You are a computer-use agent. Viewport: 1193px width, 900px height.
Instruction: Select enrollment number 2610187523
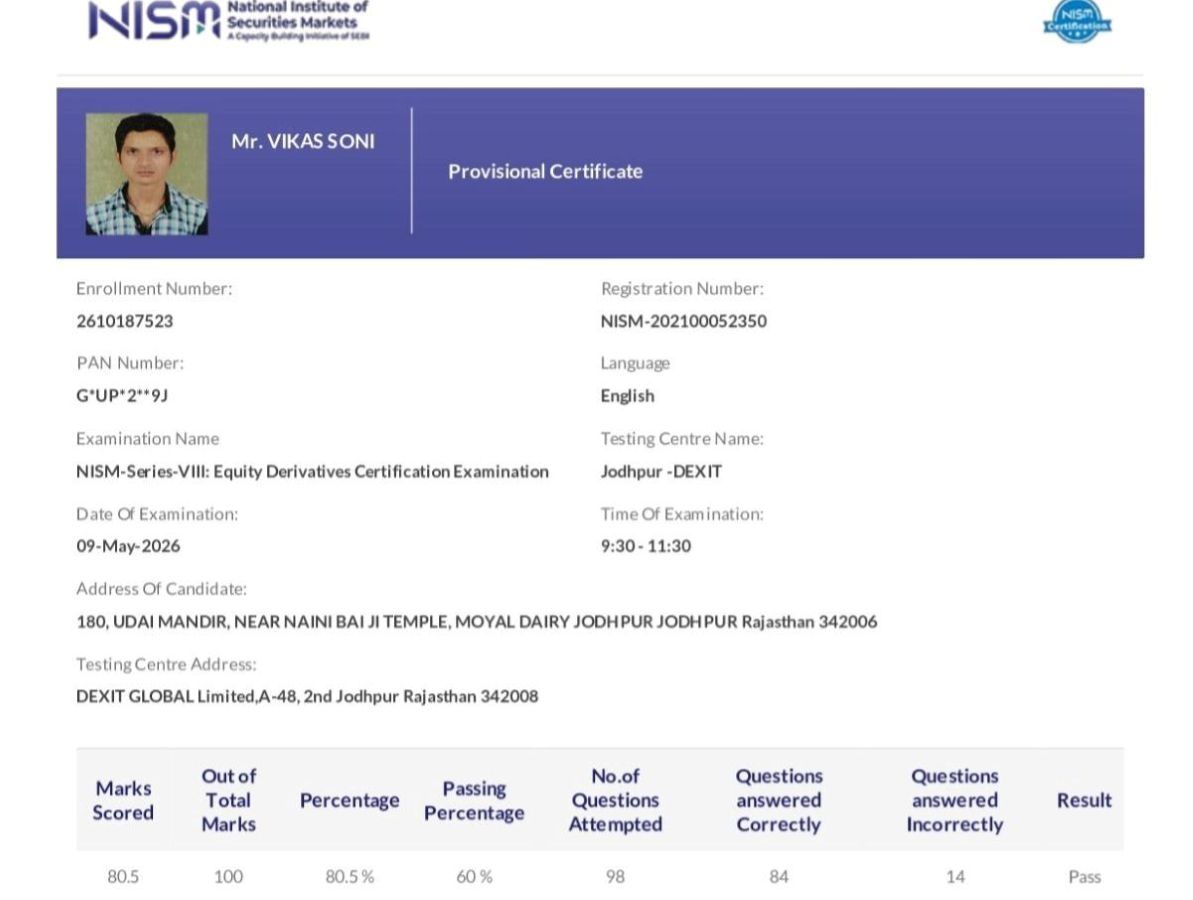pos(125,321)
